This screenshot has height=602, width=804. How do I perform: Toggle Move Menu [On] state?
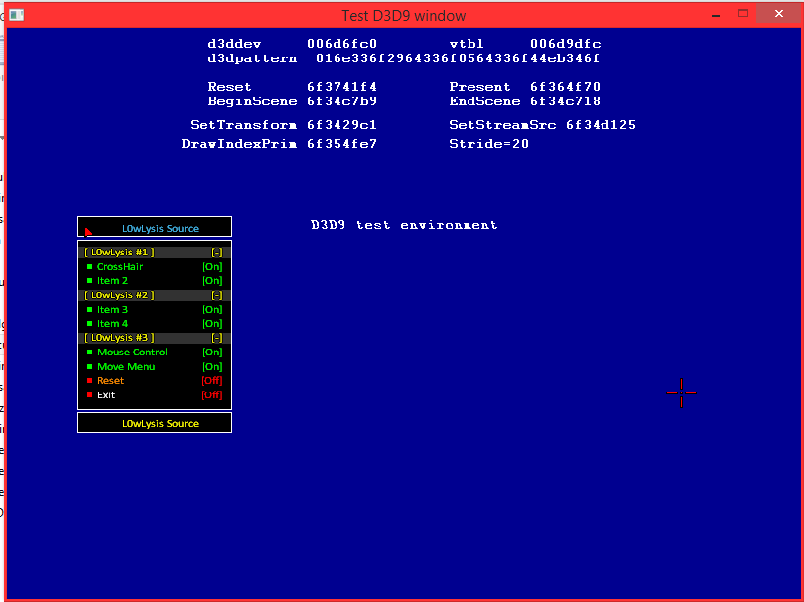212,367
